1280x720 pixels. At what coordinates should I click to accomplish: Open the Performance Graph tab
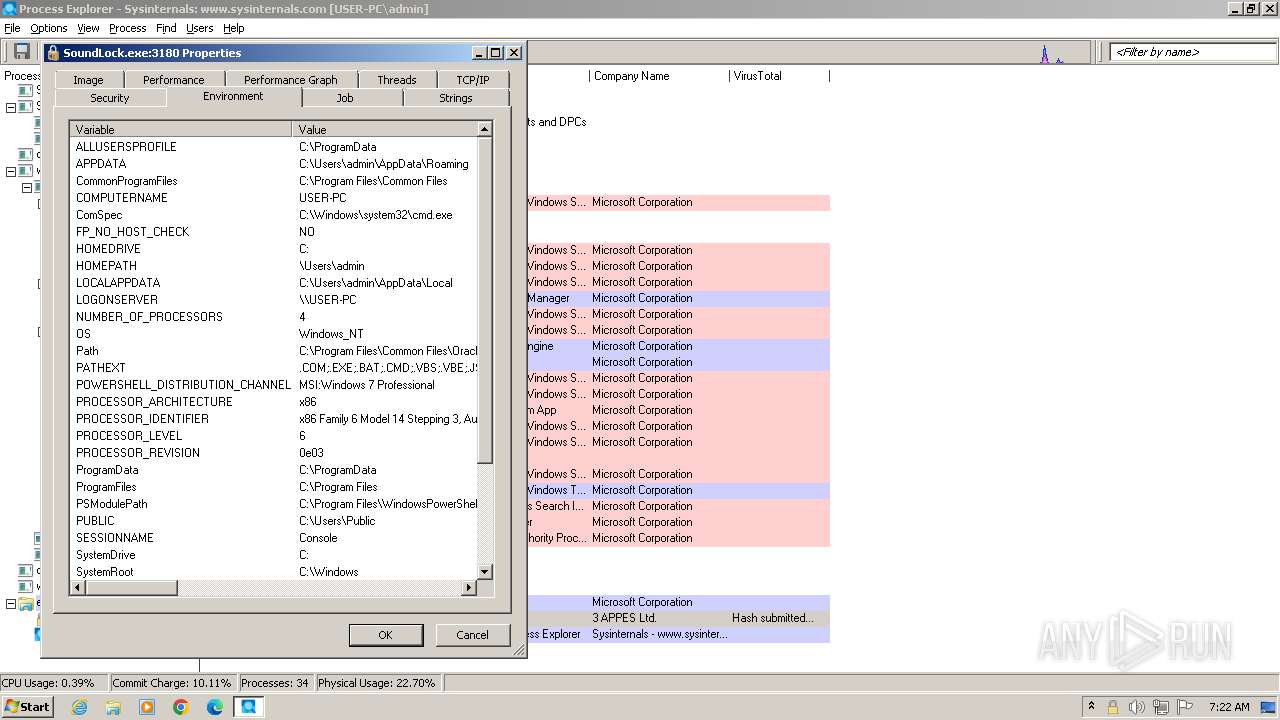click(x=291, y=80)
